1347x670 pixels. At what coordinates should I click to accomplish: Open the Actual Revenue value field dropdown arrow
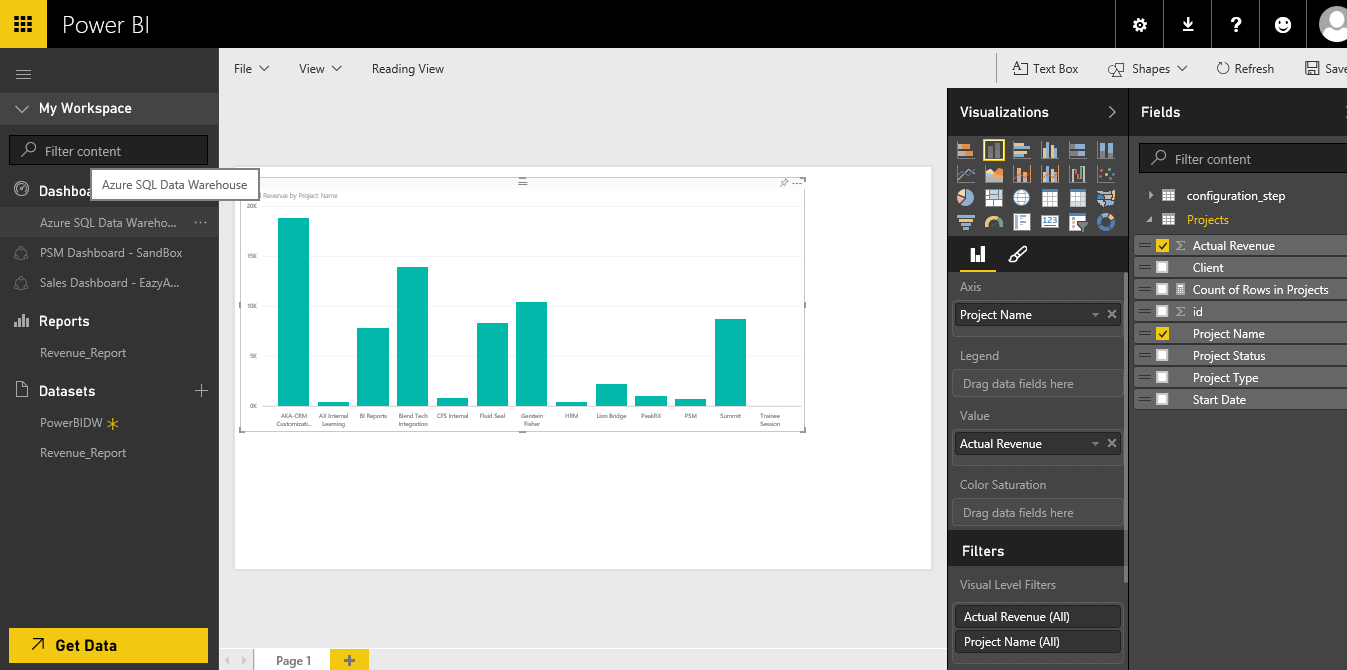coord(1096,444)
